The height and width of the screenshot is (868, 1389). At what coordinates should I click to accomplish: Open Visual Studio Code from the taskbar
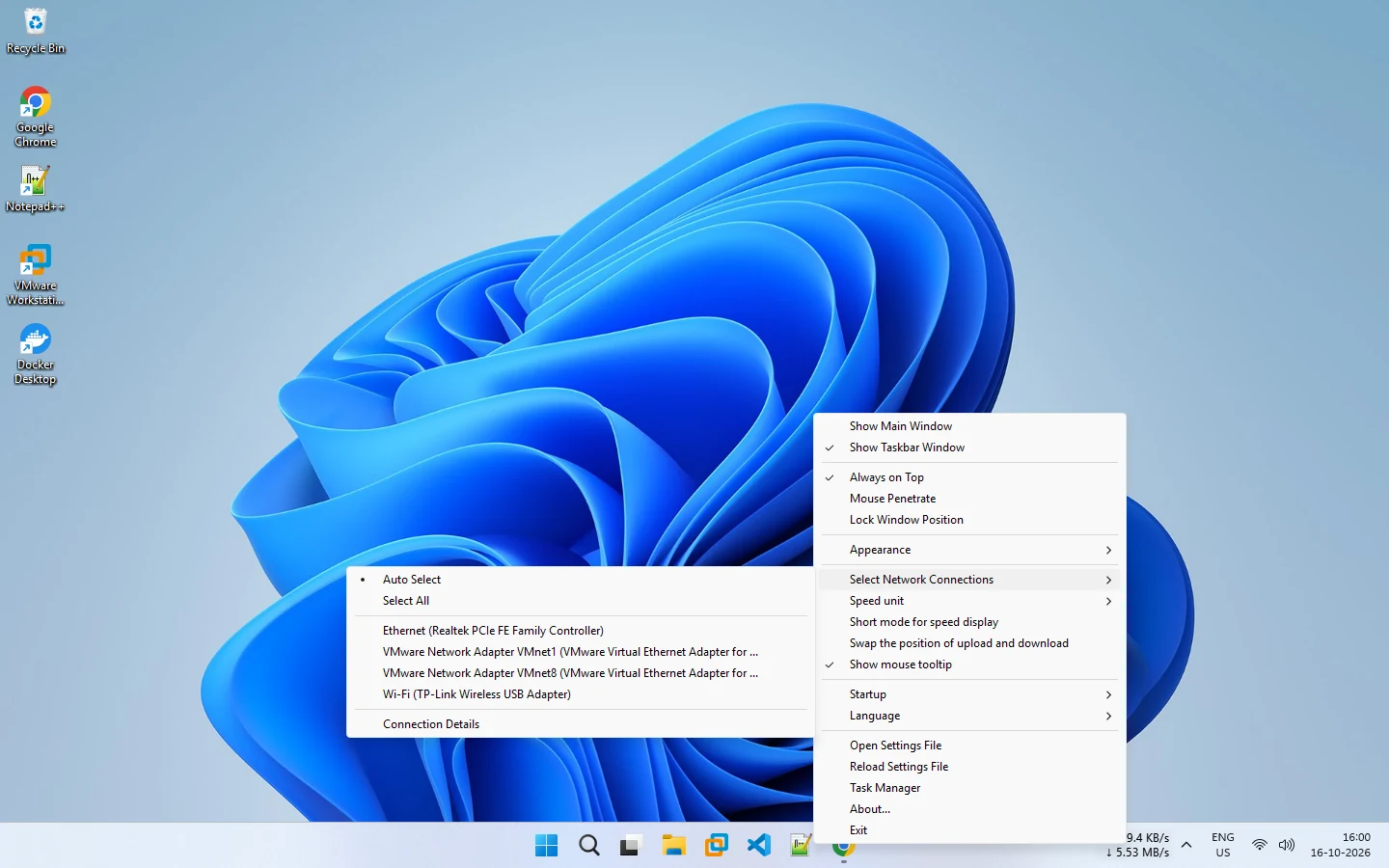click(758, 846)
